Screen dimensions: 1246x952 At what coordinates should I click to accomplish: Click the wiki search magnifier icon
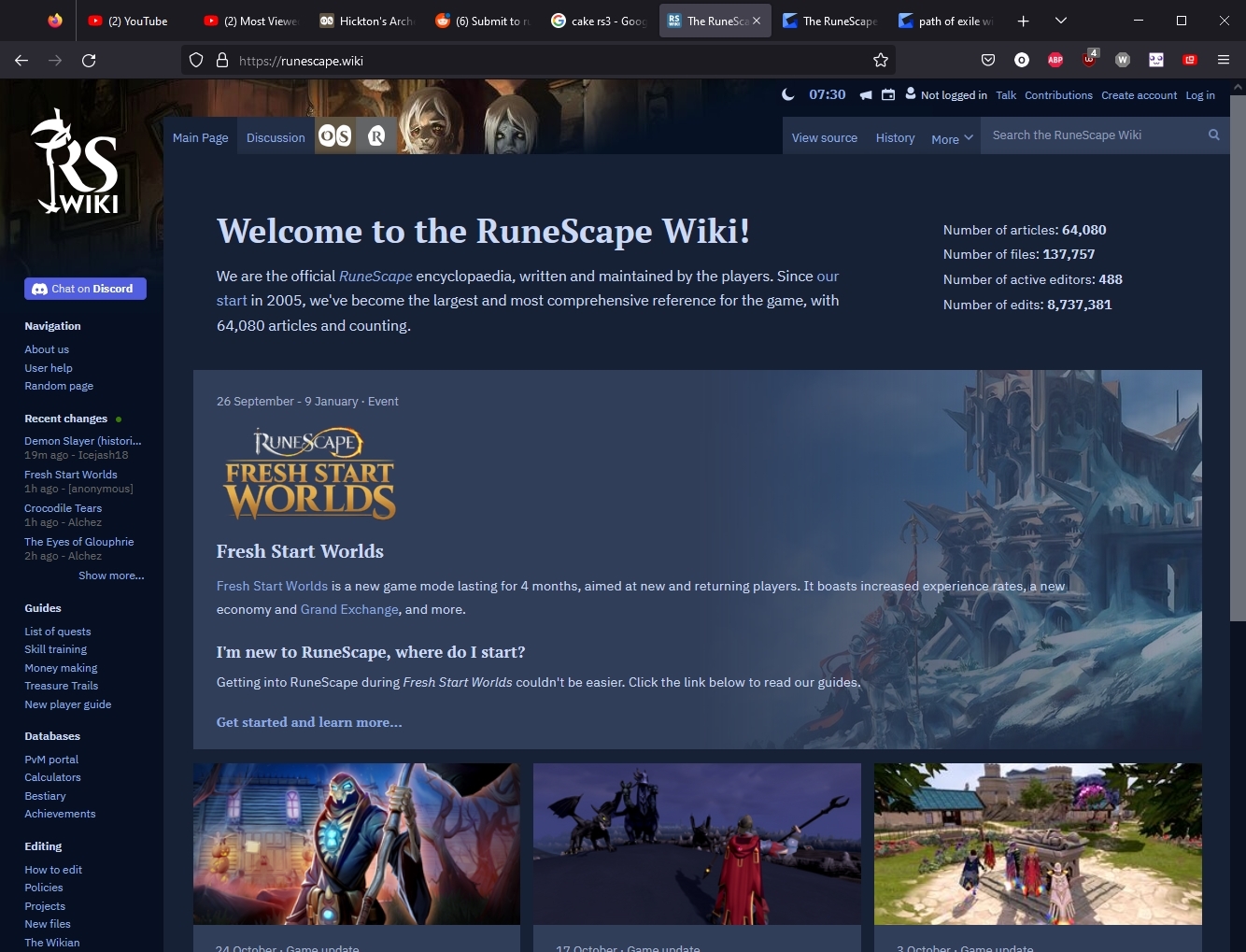point(1214,135)
